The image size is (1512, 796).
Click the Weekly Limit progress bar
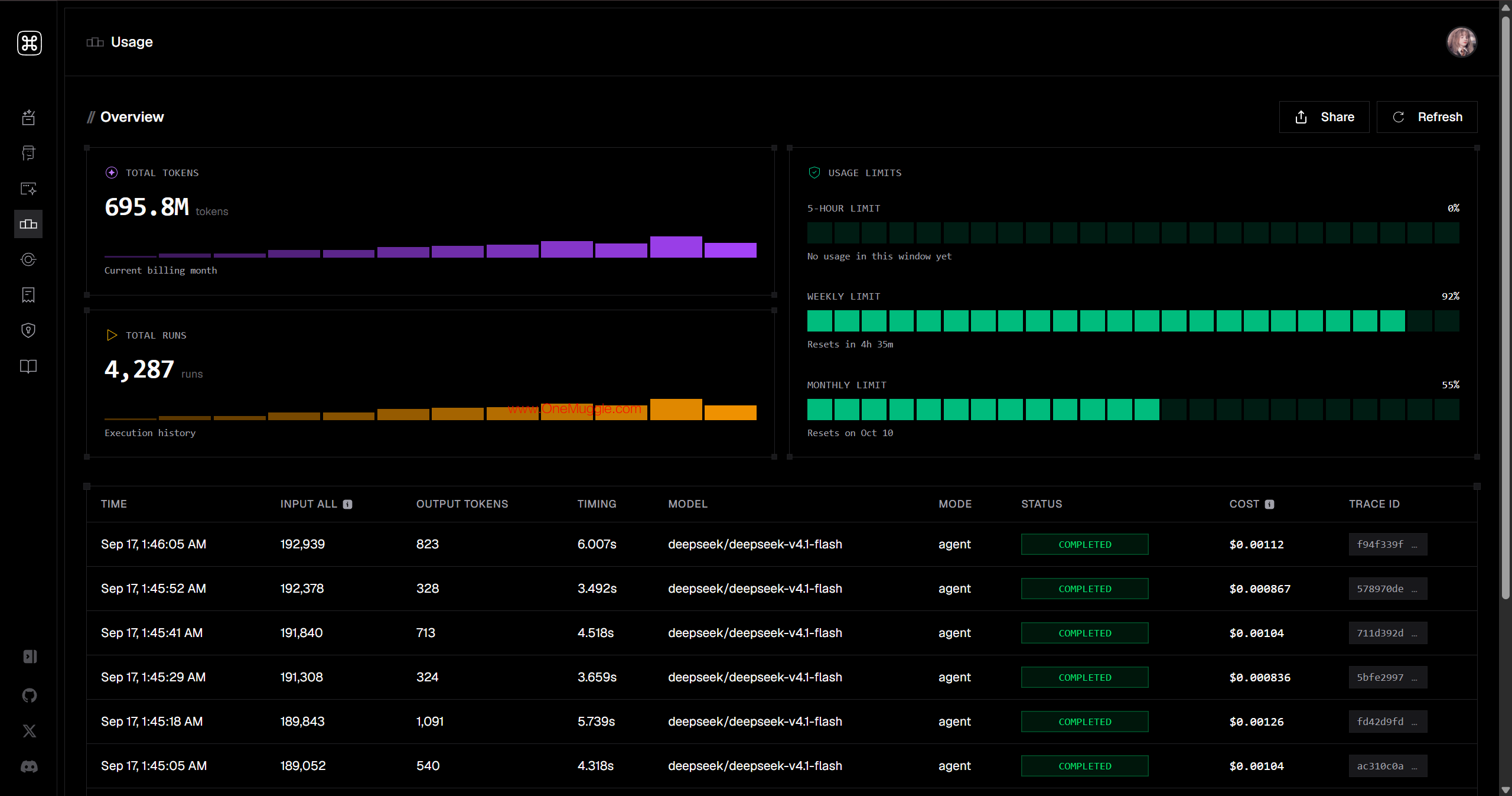click(x=1133, y=321)
